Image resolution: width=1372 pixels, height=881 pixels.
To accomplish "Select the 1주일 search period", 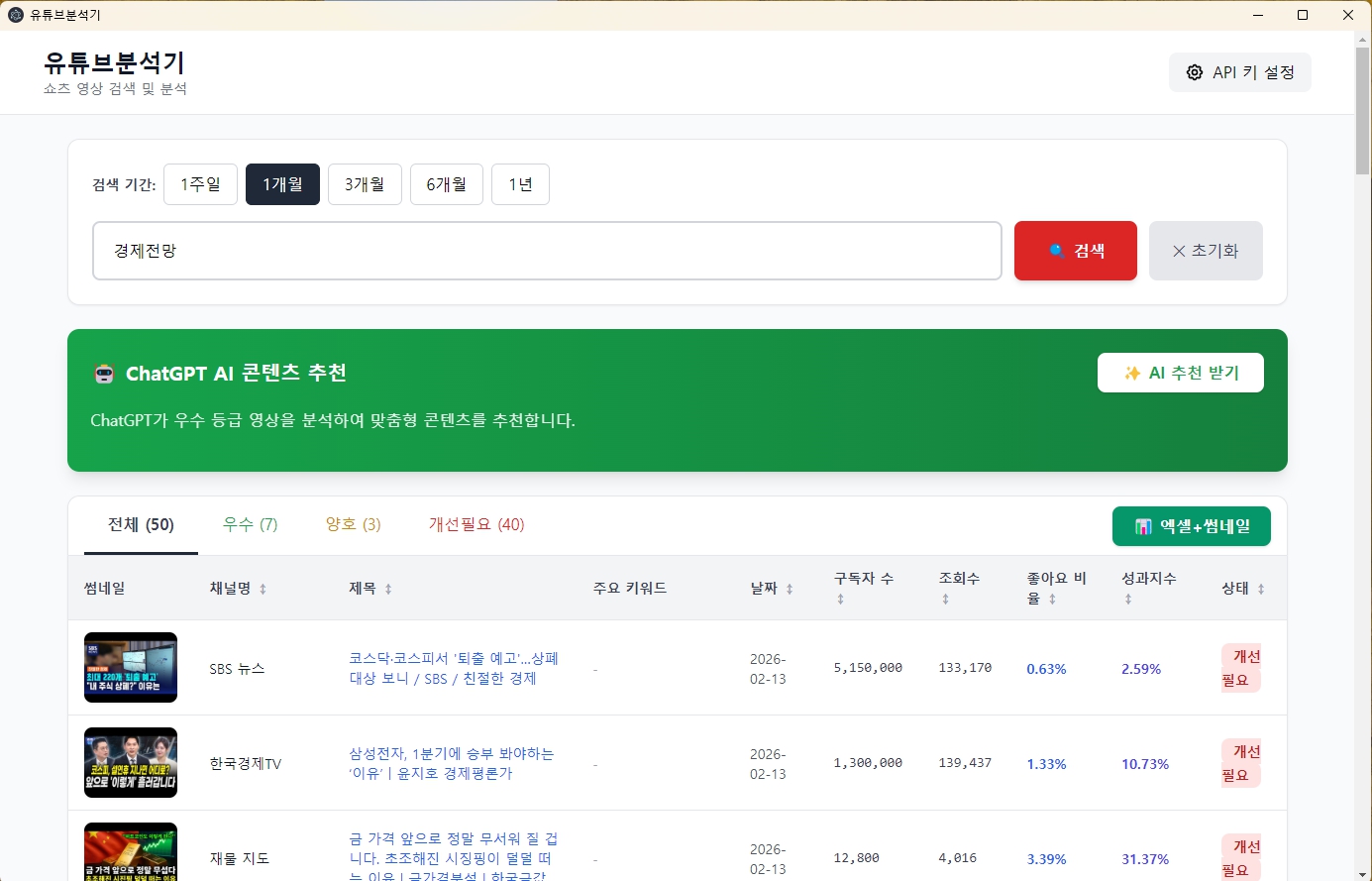I will (200, 184).
